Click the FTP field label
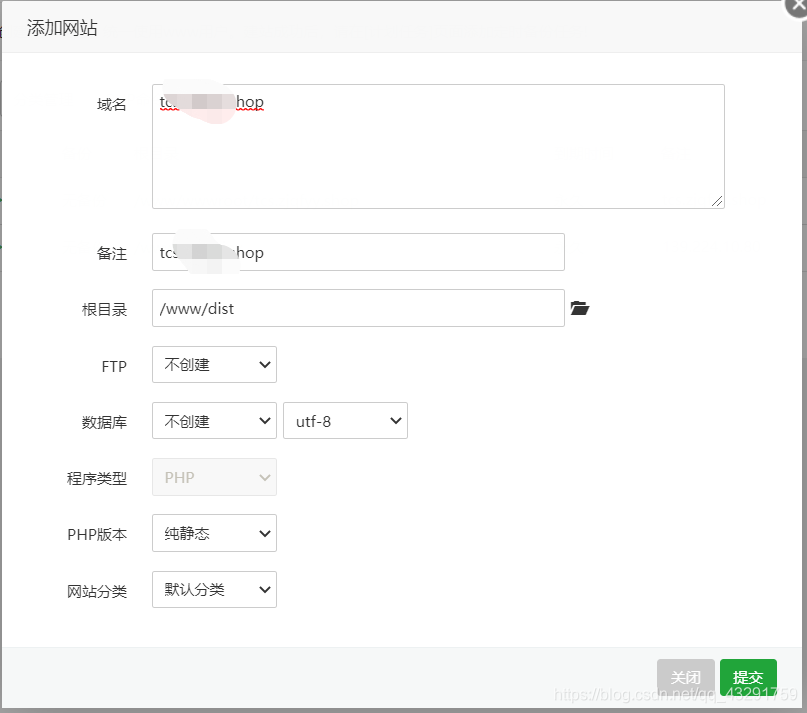Screen dimensions: 807x713 tap(115, 366)
